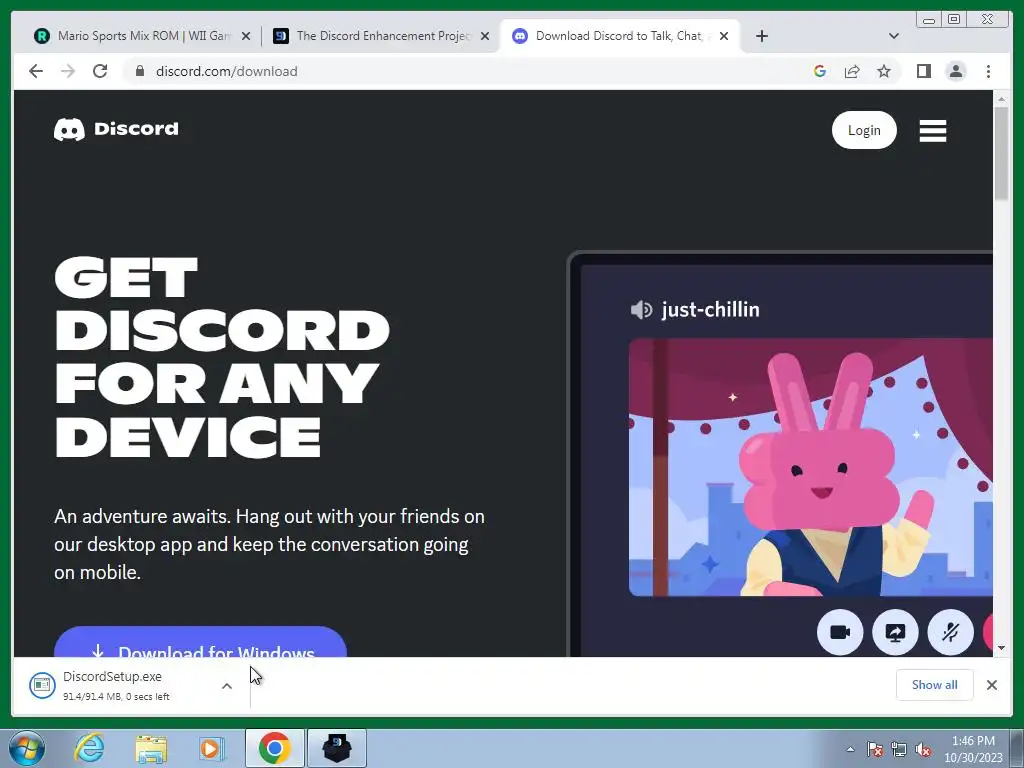1024x768 pixels.
Task: Click Action Center flag tray icon
Action: pos(875,749)
